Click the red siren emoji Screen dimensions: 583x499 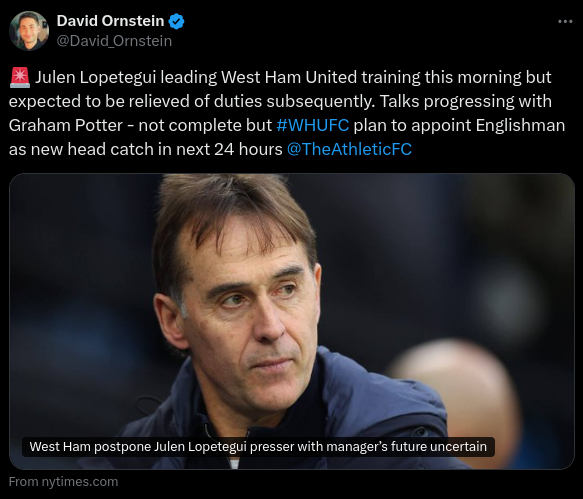(x=20, y=78)
